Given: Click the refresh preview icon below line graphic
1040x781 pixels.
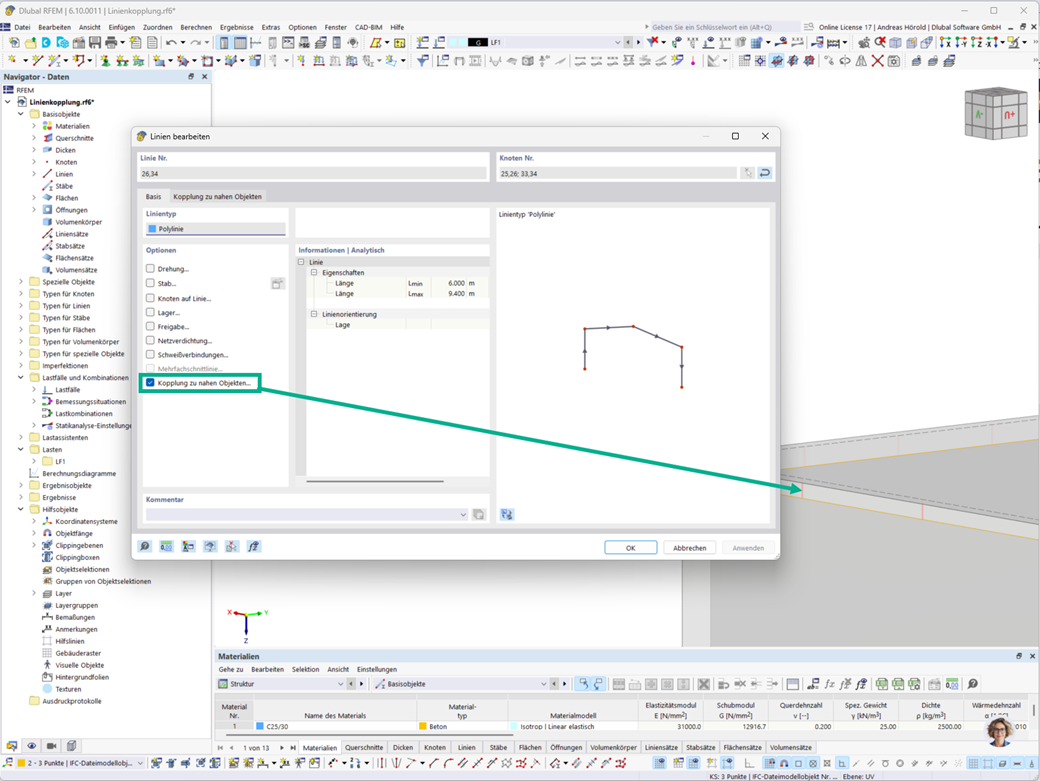Looking at the screenshot, I should click(507, 514).
